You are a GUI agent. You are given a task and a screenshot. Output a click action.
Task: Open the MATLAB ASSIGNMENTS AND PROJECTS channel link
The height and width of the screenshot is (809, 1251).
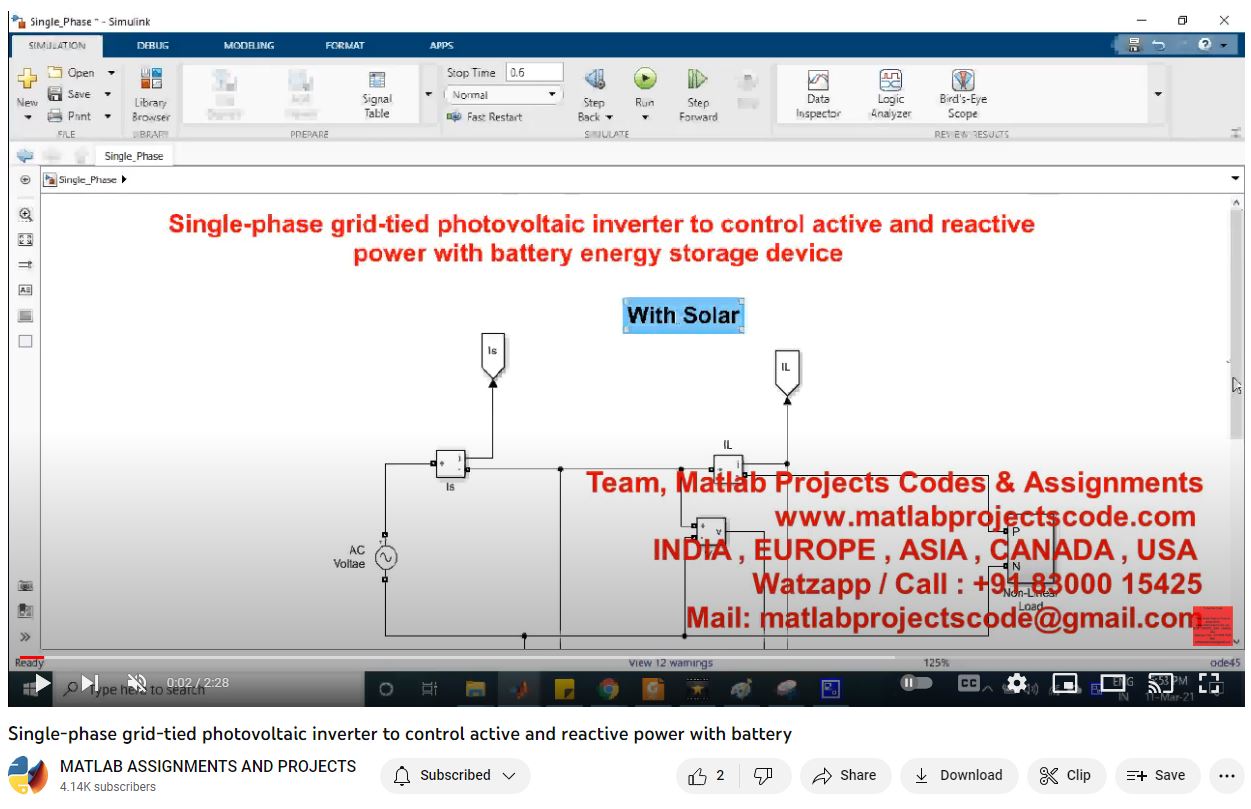click(208, 766)
